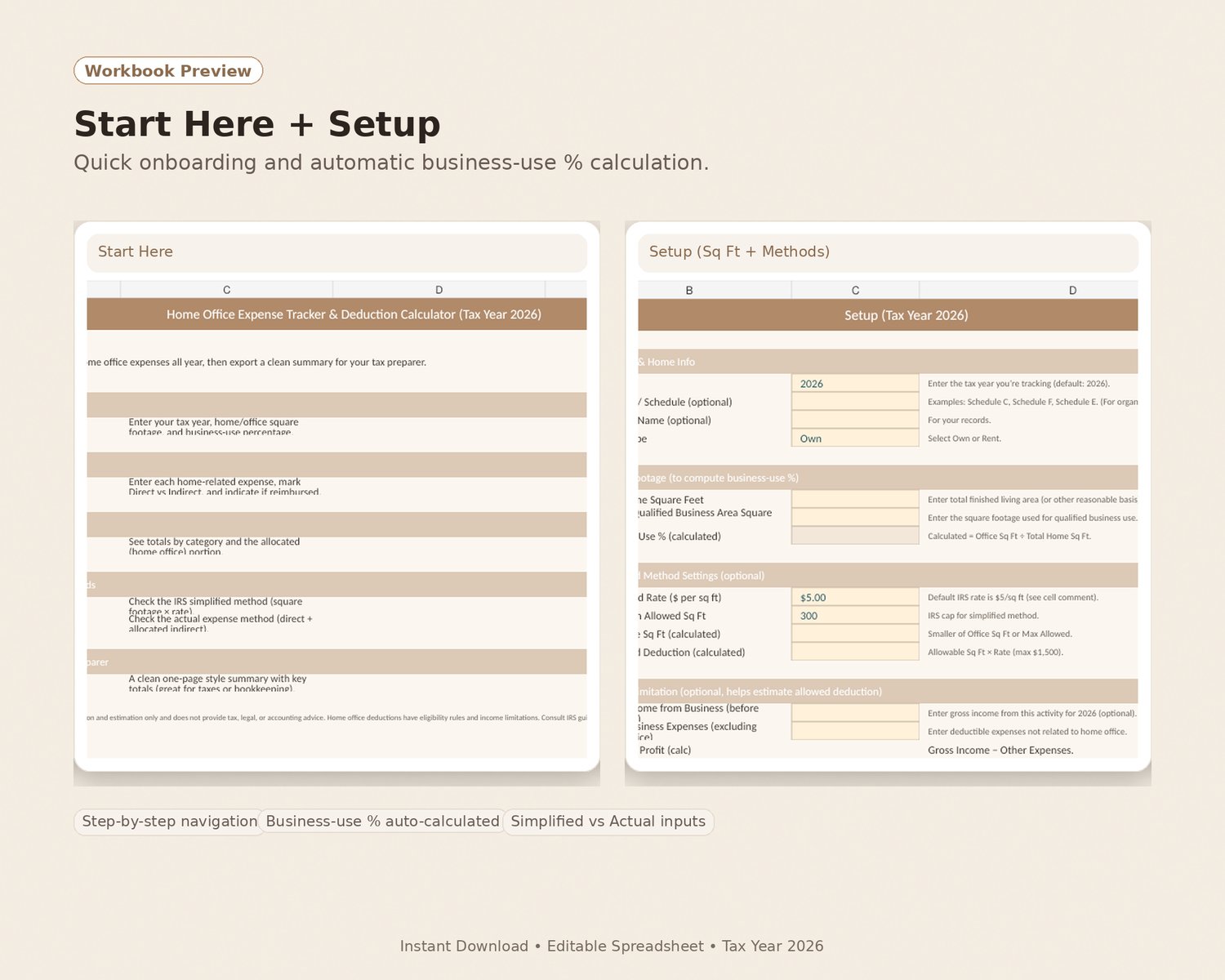Click the 'Rate ($ per sq ft)' label
The height and width of the screenshot is (980, 1225).
coord(680,598)
